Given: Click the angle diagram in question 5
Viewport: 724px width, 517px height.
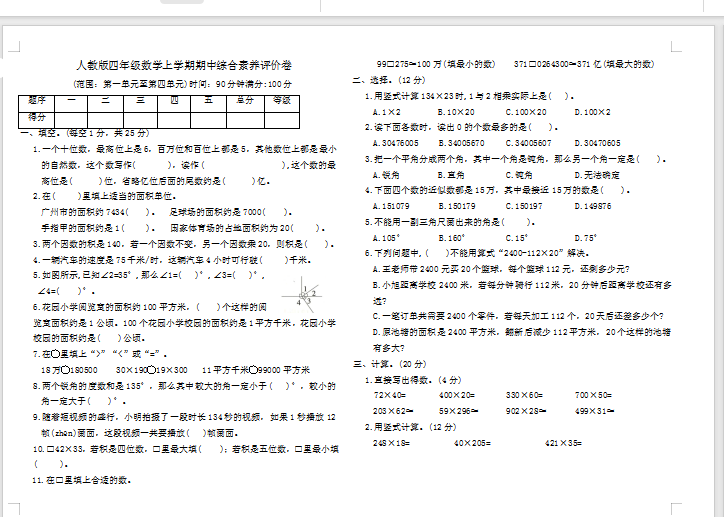Looking at the screenshot, I should point(306,294).
